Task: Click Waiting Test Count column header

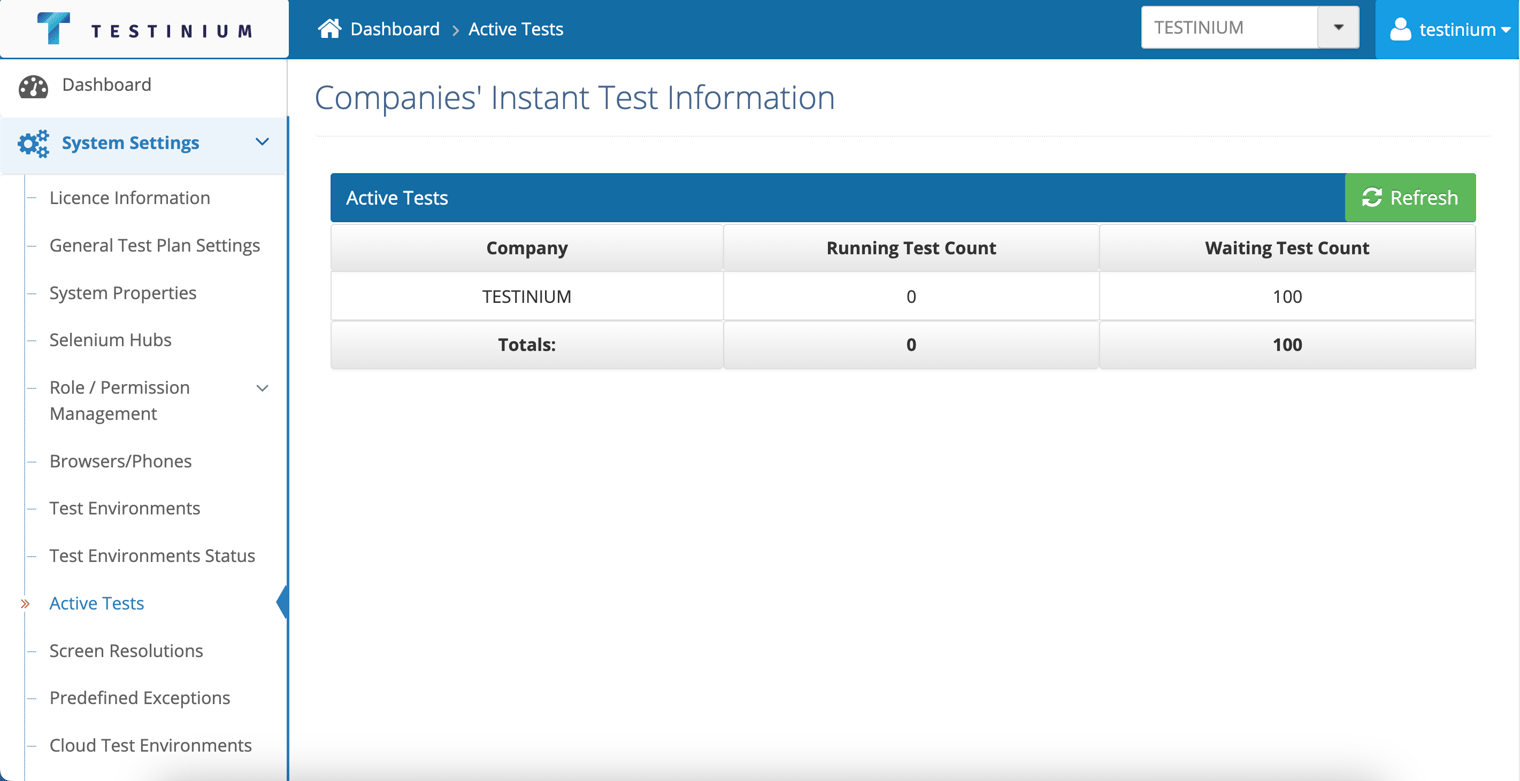Action: click(1287, 248)
